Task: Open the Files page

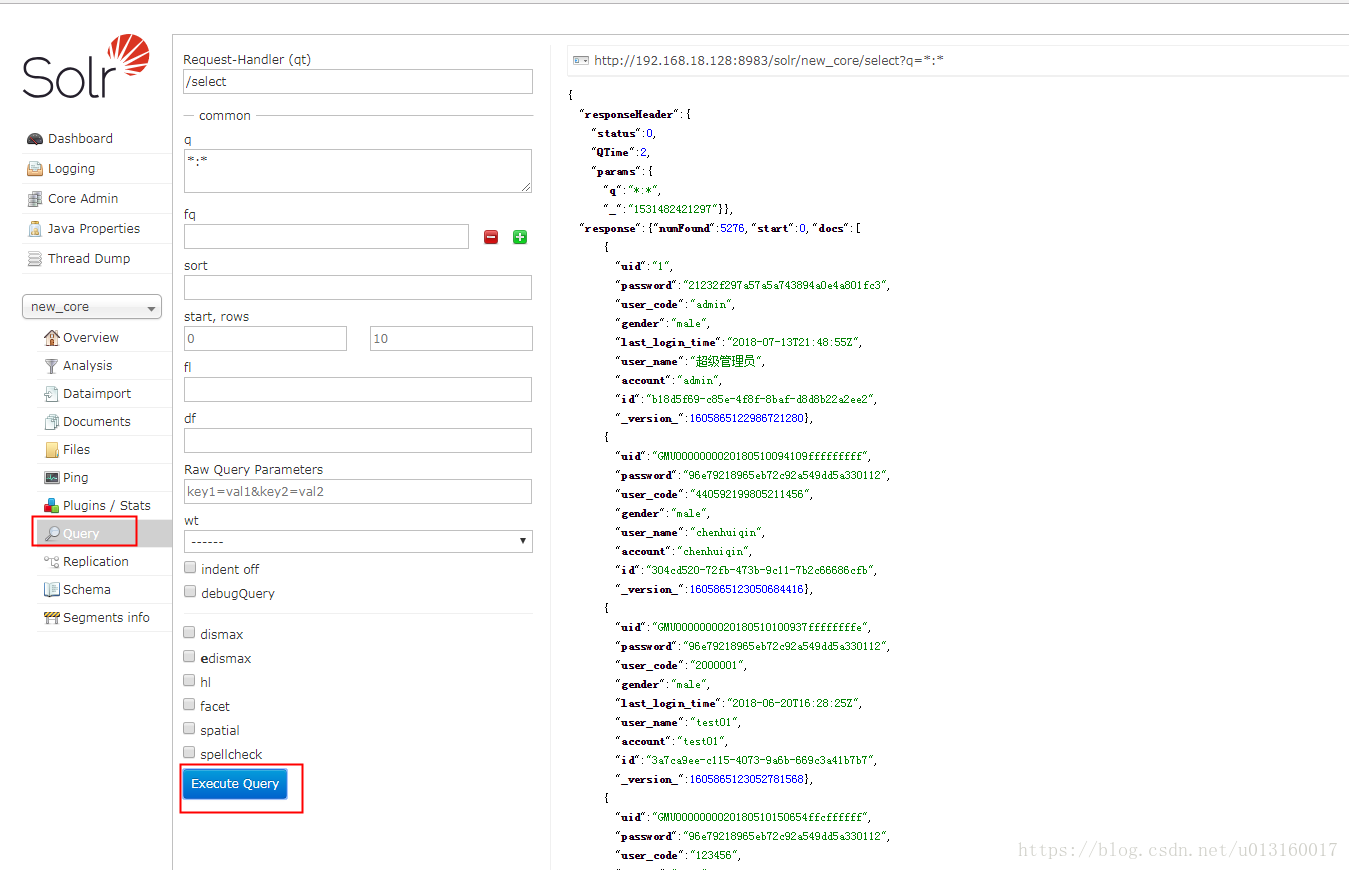Action: point(77,450)
